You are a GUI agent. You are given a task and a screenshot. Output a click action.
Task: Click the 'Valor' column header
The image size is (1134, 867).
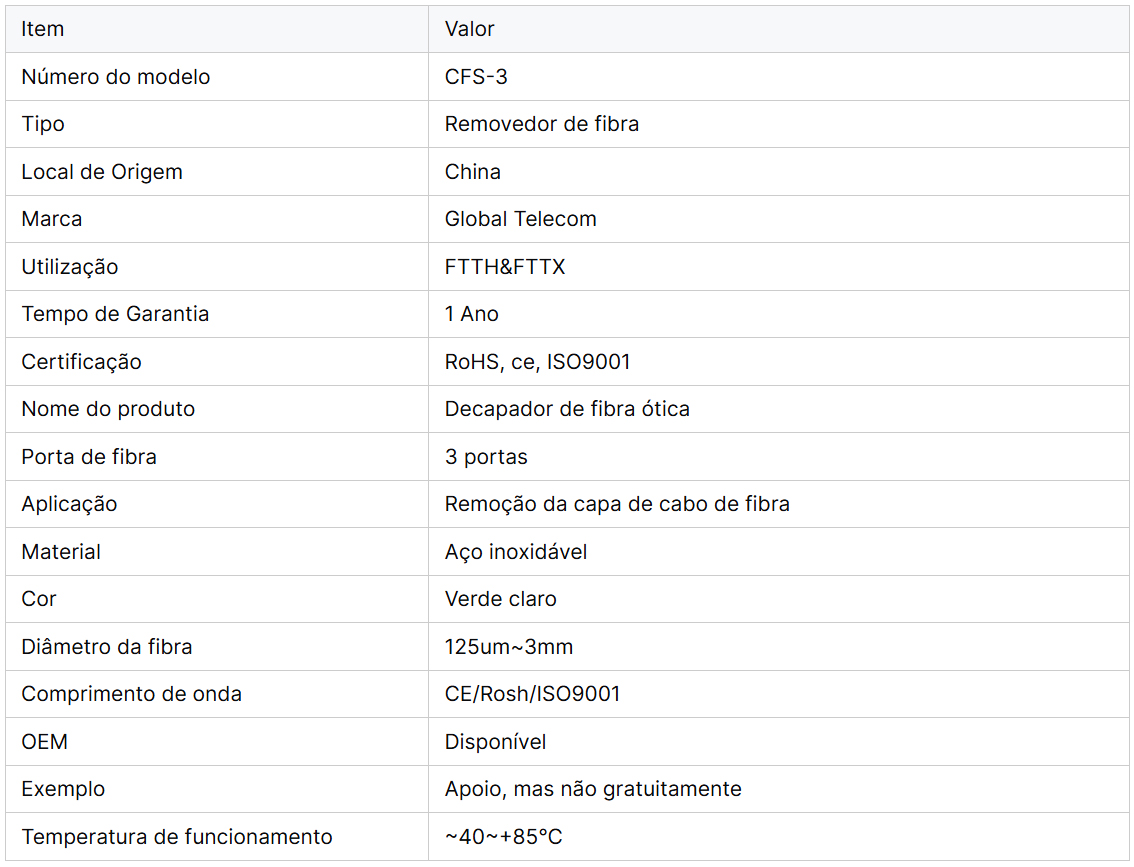[470, 29]
